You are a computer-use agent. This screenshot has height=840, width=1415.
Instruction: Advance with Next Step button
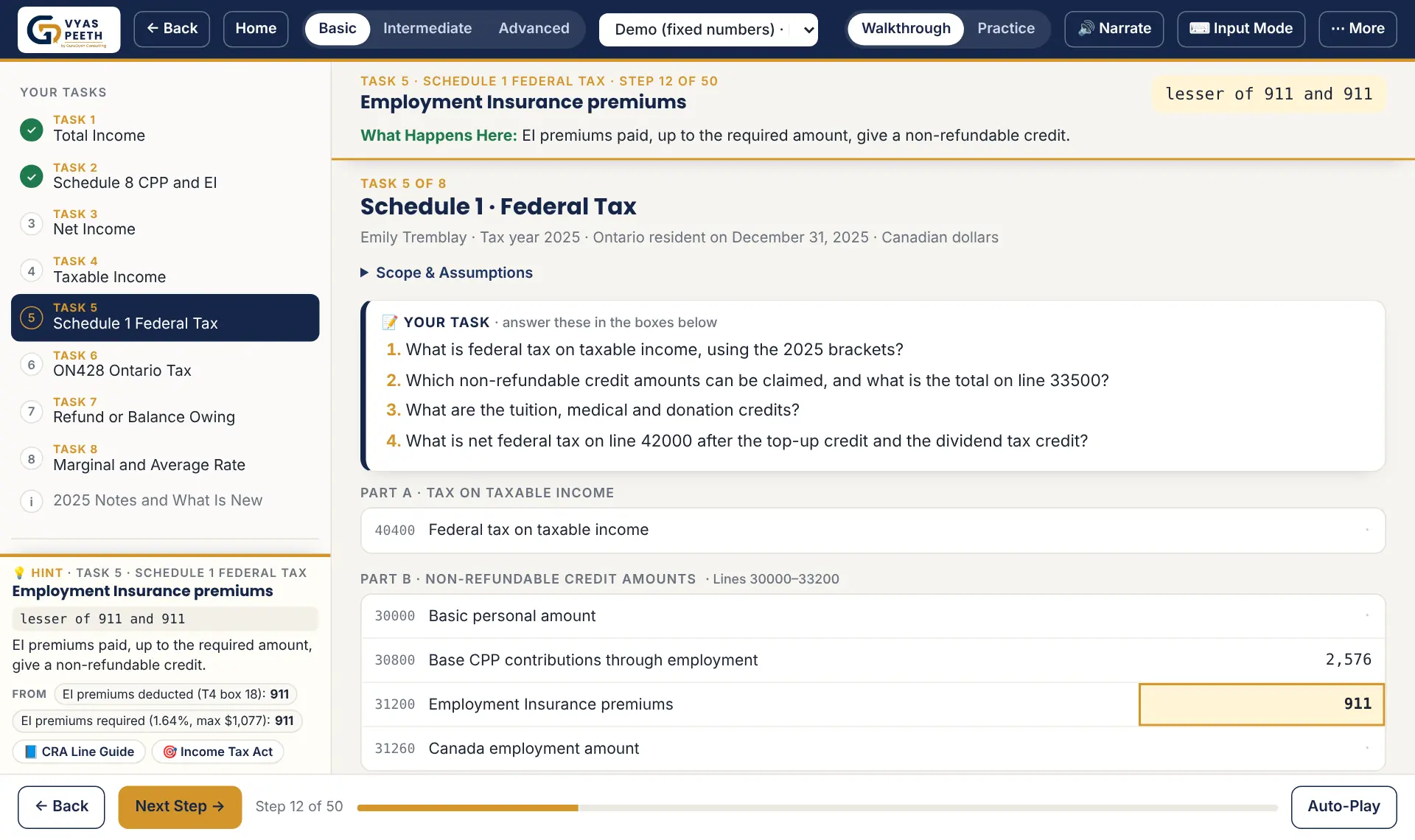(x=180, y=807)
